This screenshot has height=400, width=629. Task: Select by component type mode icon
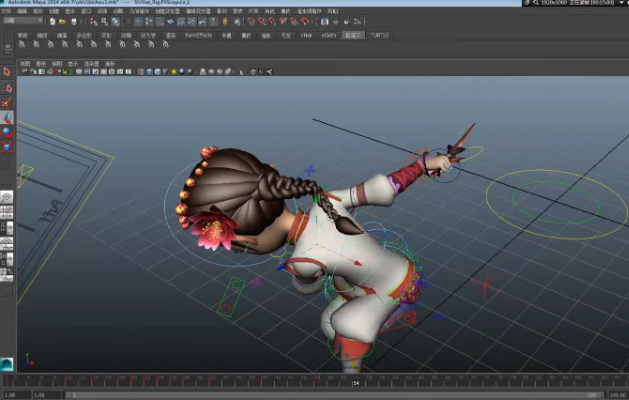coord(115,22)
